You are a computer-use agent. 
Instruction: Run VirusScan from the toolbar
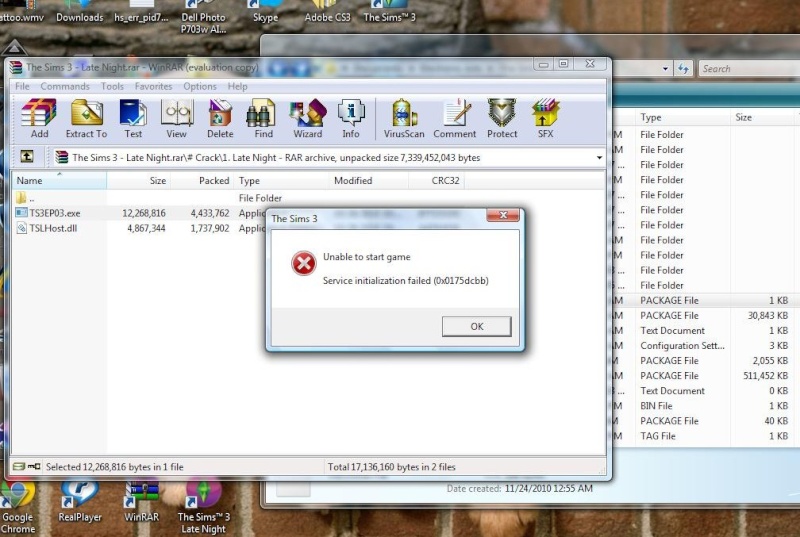404,117
